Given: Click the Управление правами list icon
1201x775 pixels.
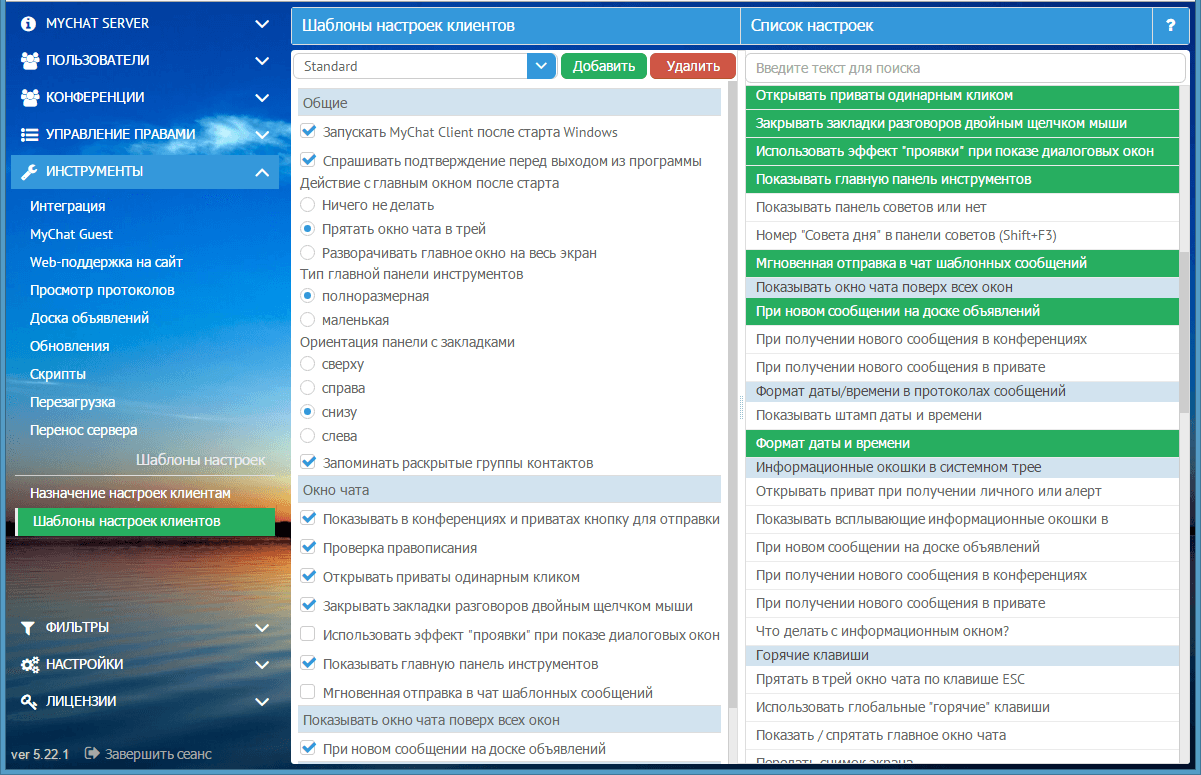Looking at the screenshot, I should click(x=29, y=134).
